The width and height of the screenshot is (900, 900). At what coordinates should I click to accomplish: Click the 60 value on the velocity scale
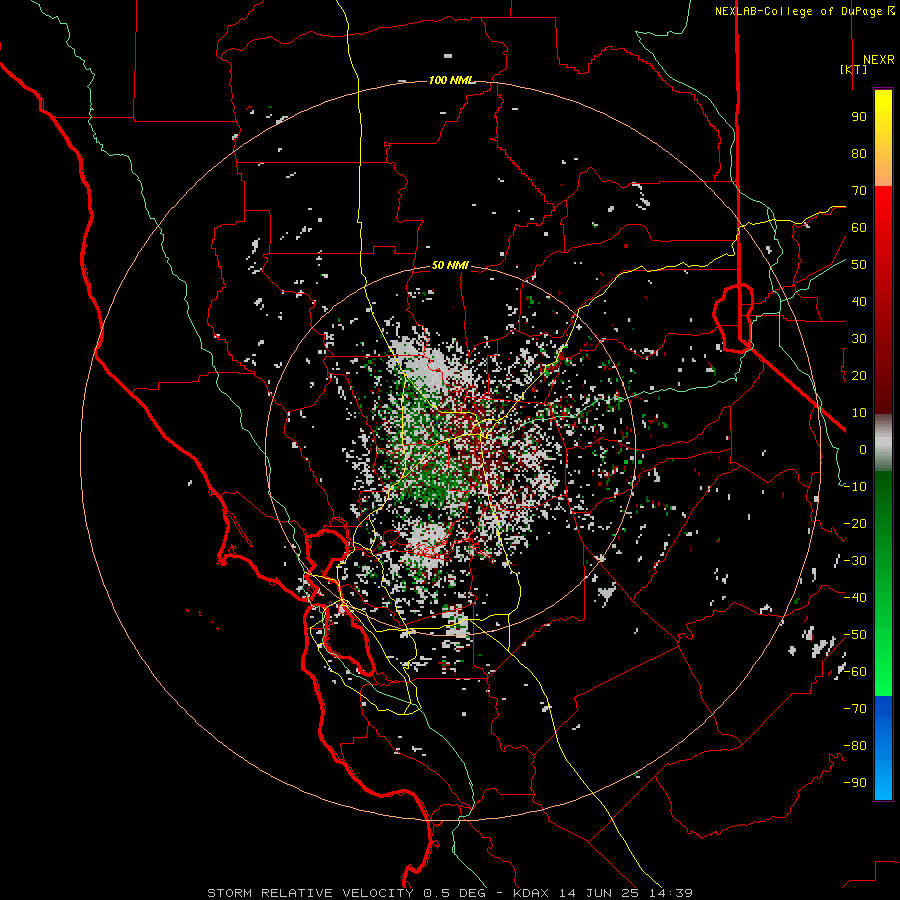tap(859, 228)
